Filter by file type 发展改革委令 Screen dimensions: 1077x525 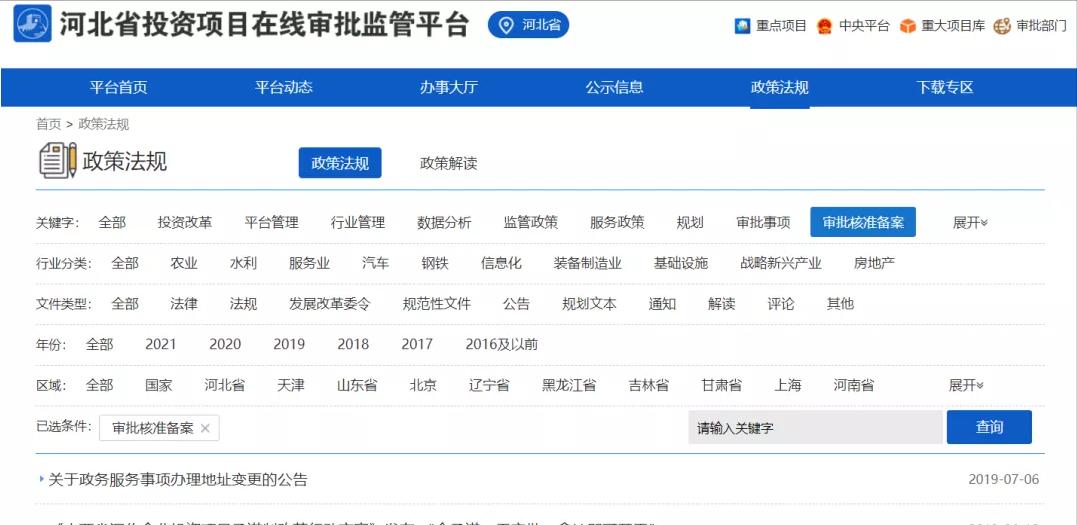coord(330,304)
